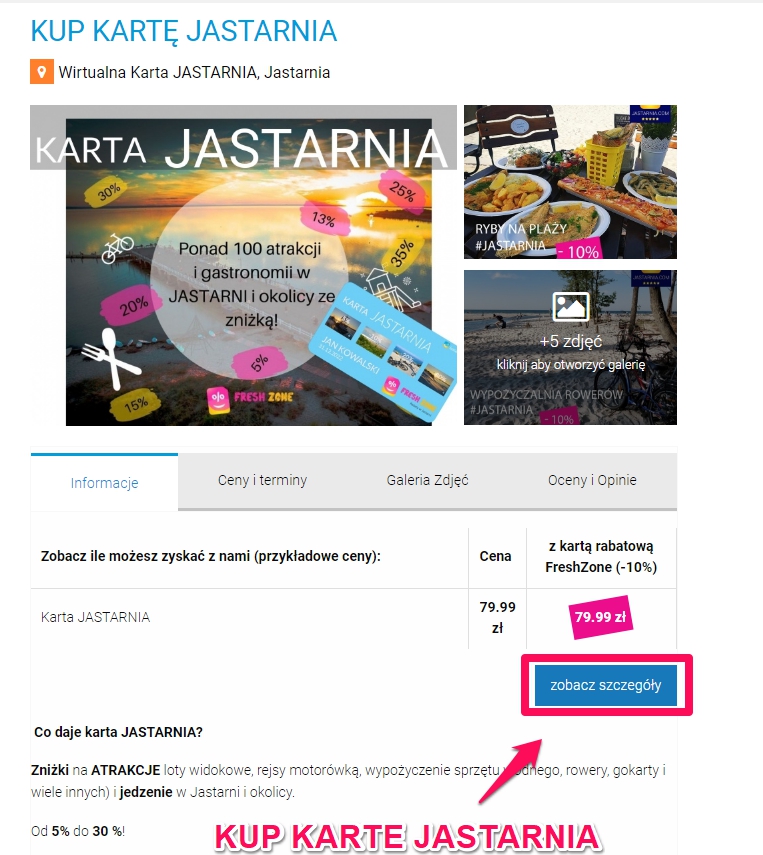The height and width of the screenshot is (855, 763).
Task: Click the main Karta Jastarnia banner image
Action: tap(243, 266)
